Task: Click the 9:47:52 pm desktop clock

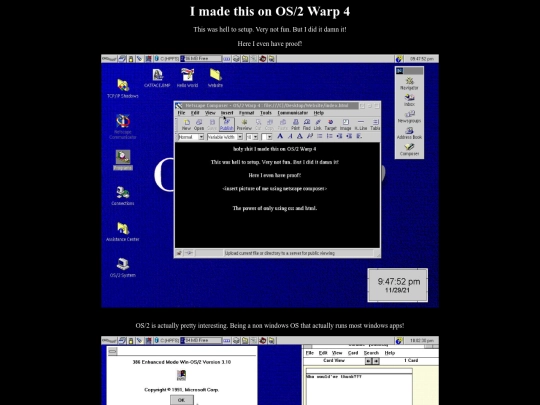Action: click(x=398, y=285)
